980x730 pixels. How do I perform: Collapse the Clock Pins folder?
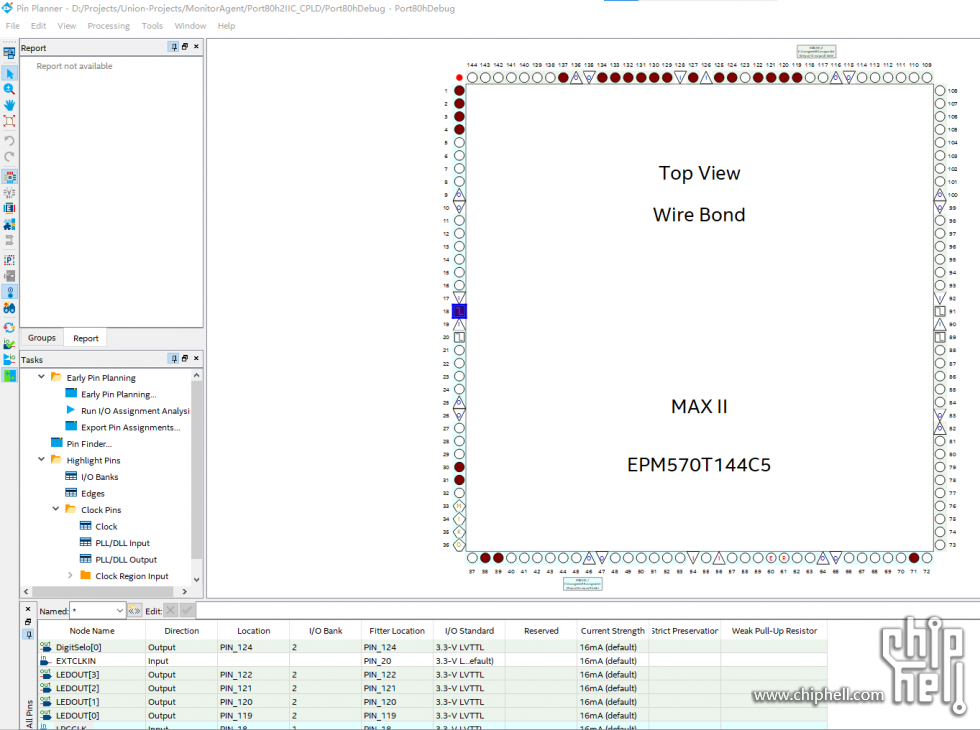pos(56,509)
